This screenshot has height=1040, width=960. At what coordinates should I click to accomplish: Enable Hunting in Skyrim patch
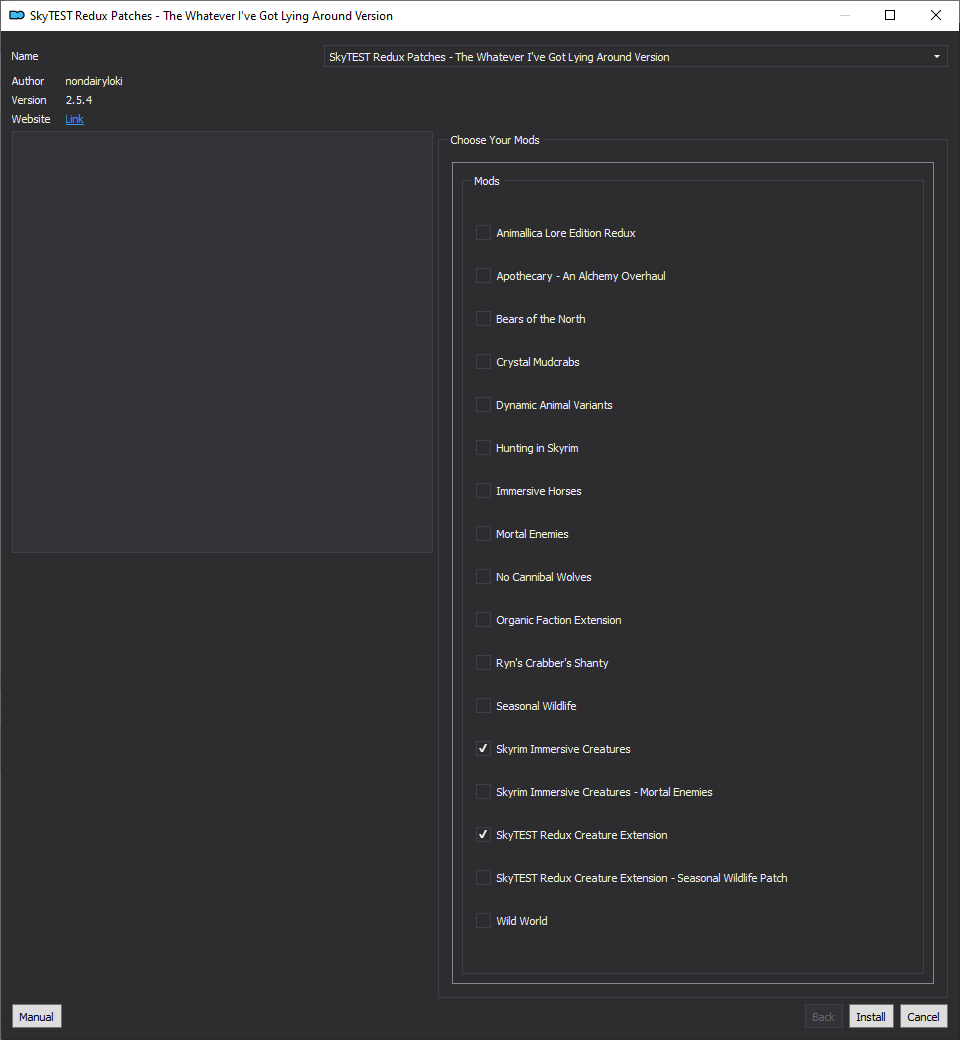tap(484, 448)
